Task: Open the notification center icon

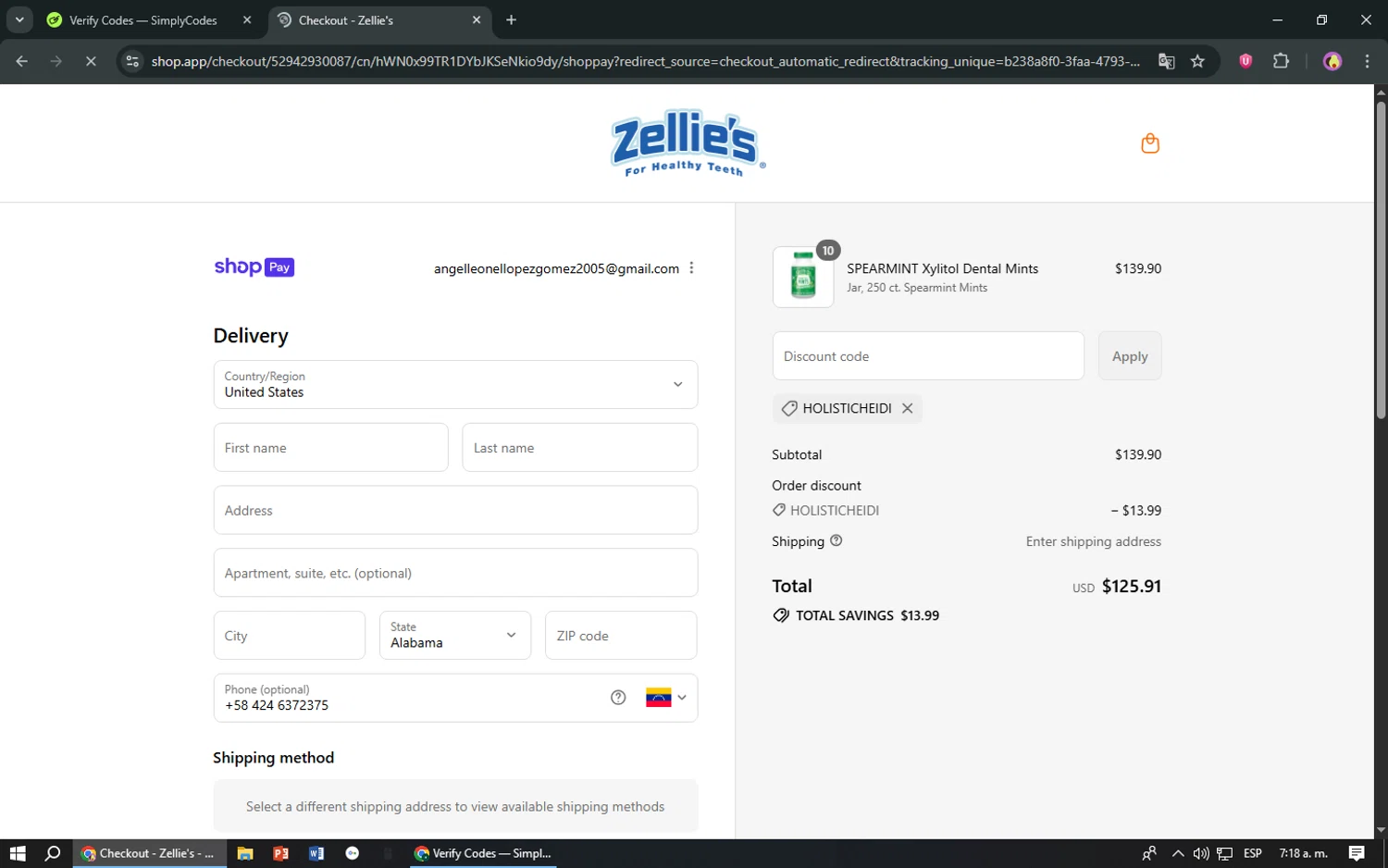Action: [x=1357, y=853]
